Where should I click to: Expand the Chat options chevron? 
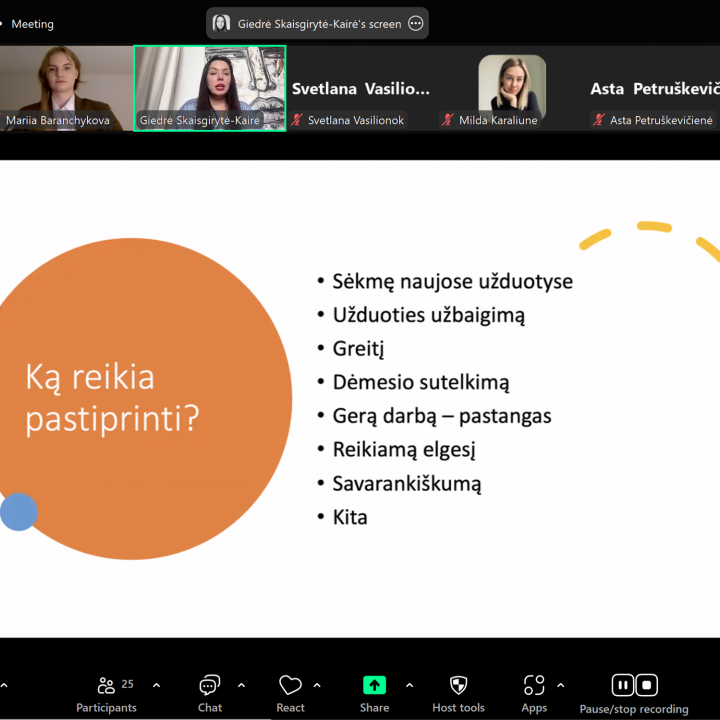click(x=241, y=686)
